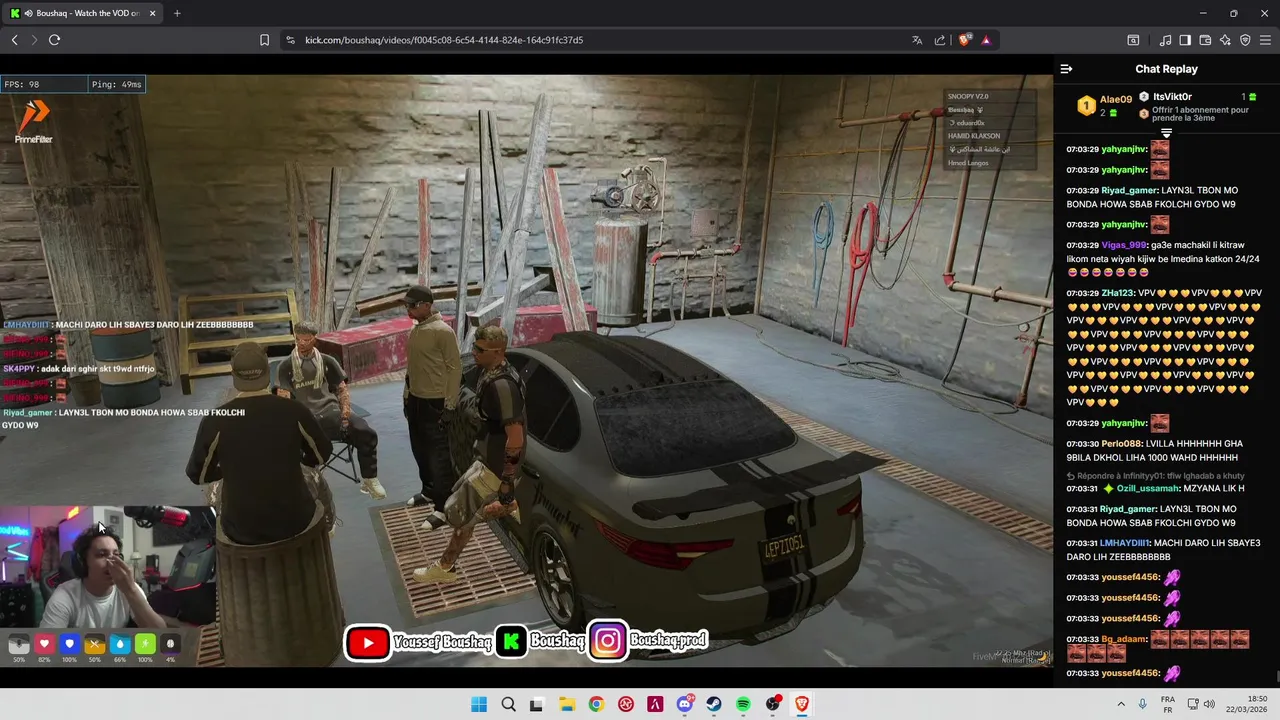Open Spotify from the taskbar
1280x720 pixels.
[x=743, y=704]
